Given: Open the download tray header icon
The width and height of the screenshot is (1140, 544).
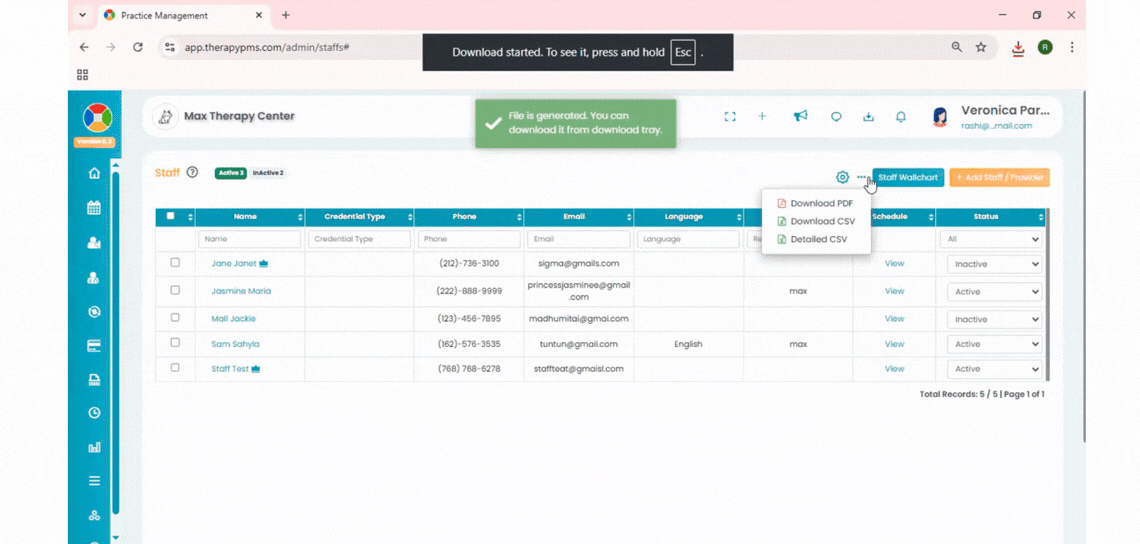Looking at the screenshot, I should tap(868, 116).
